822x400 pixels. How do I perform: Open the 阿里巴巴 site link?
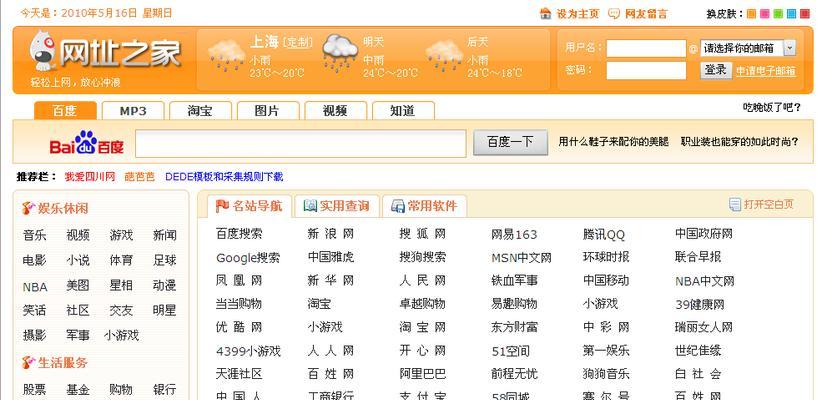click(423, 374)
